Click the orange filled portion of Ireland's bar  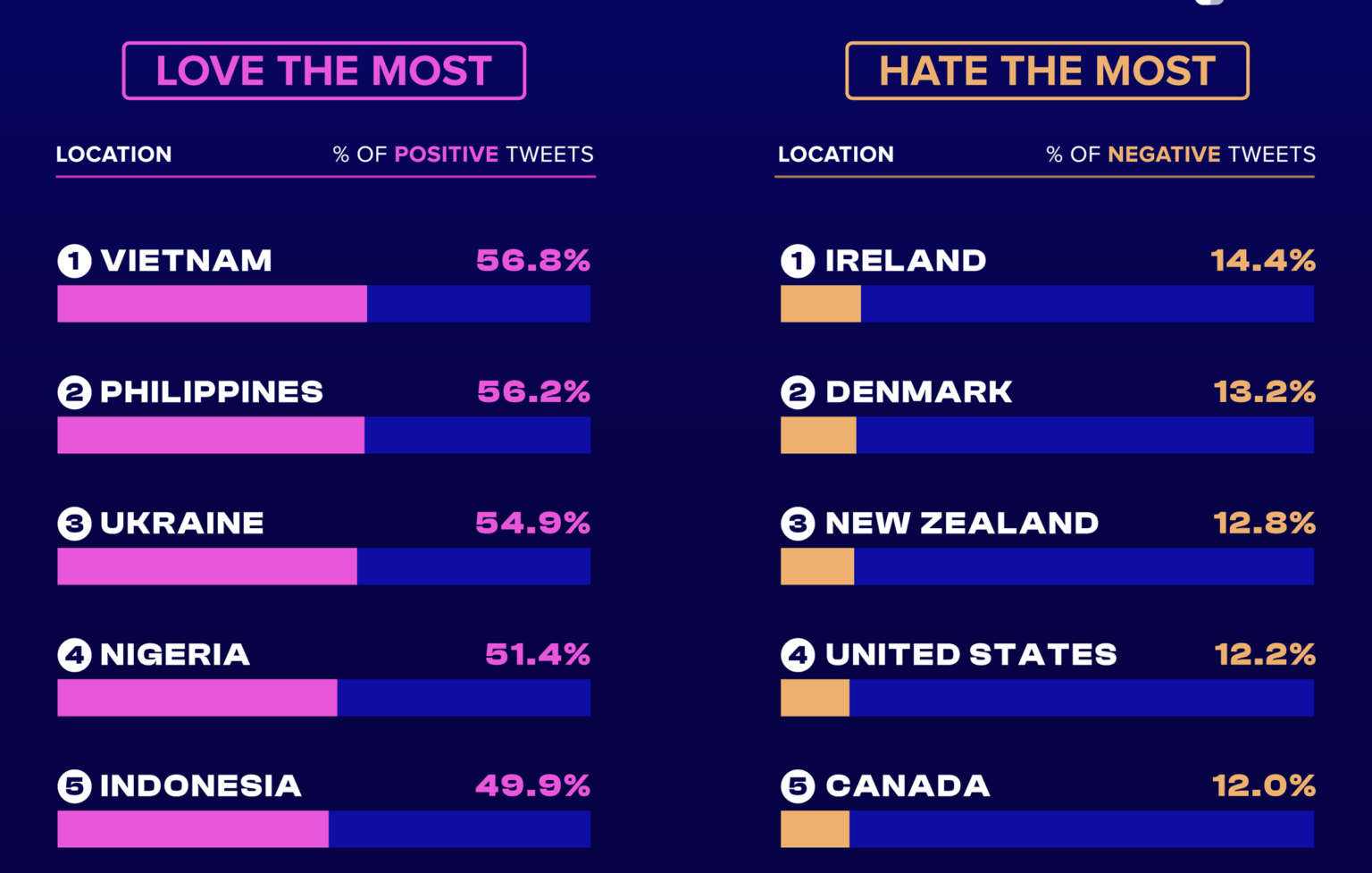click(x=820, y=304)
